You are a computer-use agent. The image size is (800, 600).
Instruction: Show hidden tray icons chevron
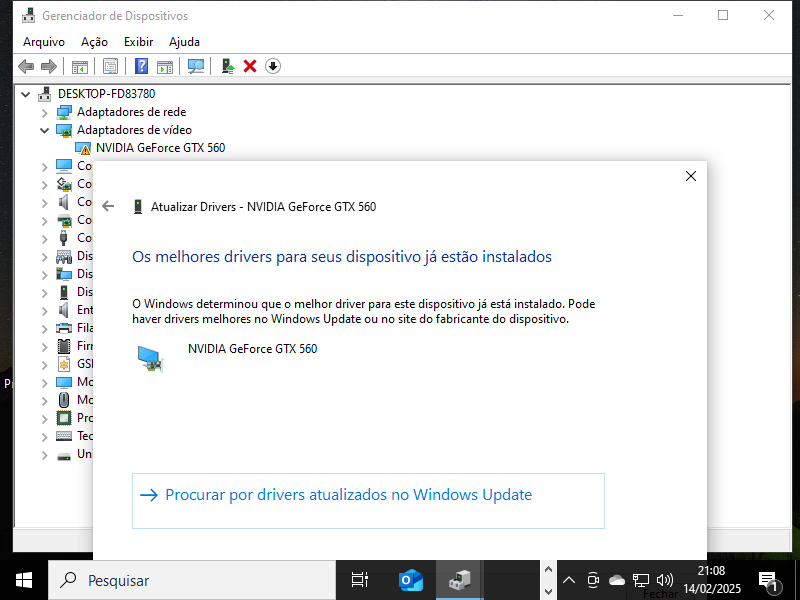coord(569,580)
